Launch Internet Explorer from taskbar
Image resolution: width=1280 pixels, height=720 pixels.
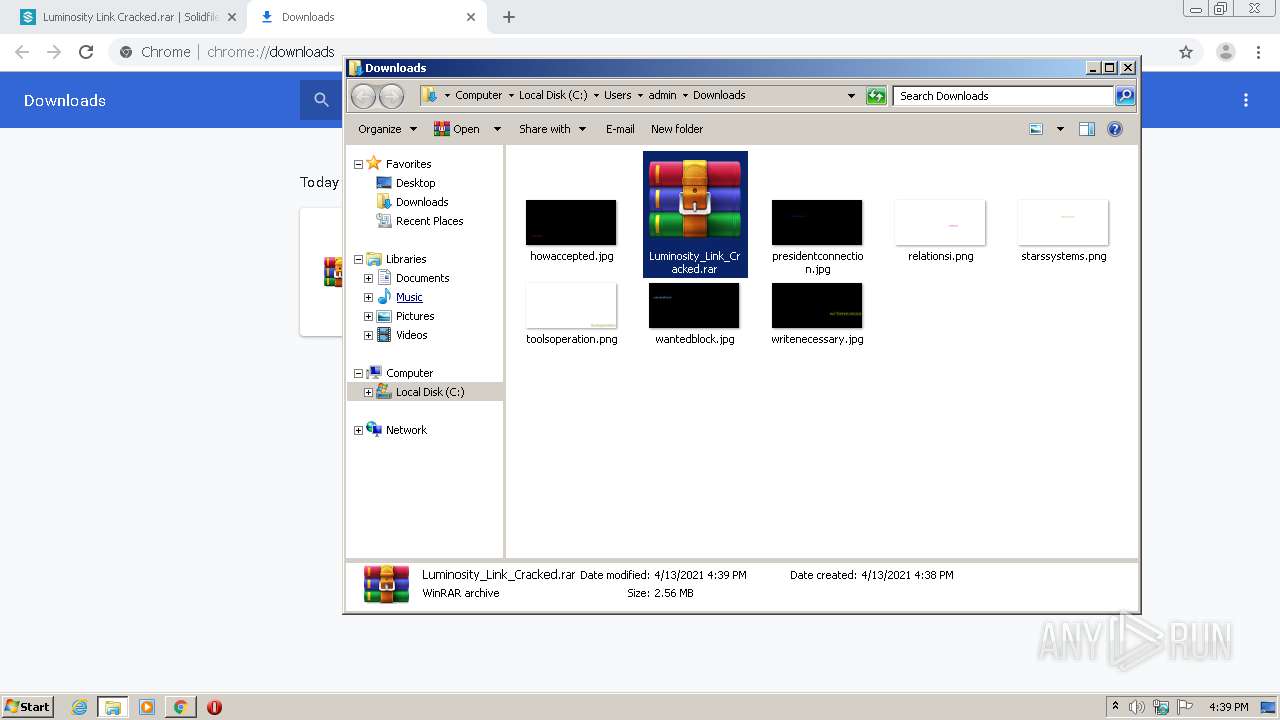[x=80, y=707]
